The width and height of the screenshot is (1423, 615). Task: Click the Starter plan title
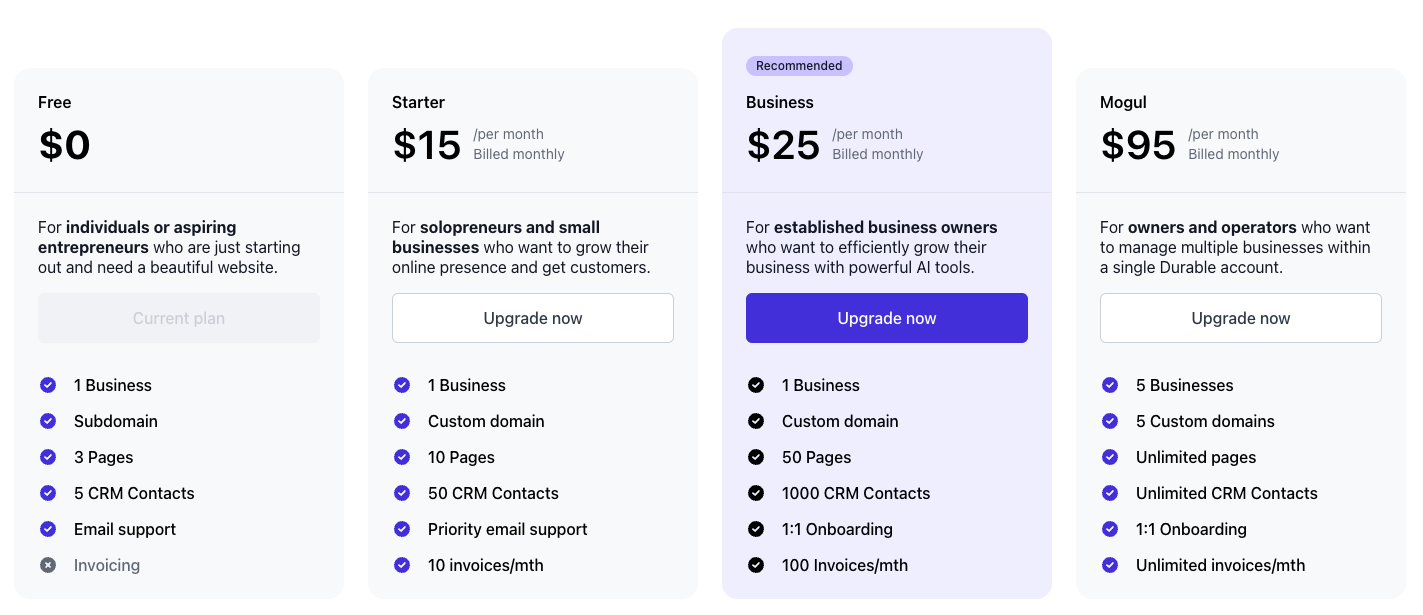(x=418, y=102)
